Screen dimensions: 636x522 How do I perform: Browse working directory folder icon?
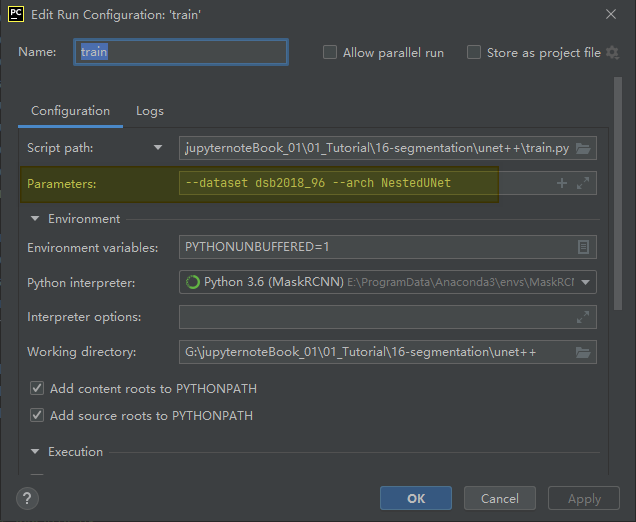[x=583, y=352]
